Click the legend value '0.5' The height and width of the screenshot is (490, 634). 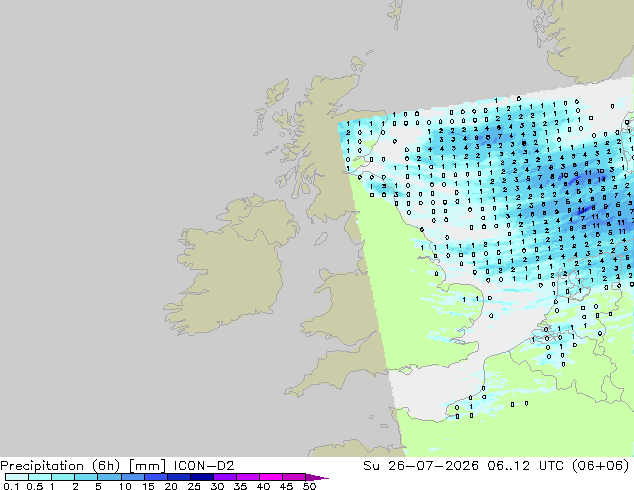pyautogui.click(x=35, y=486)
